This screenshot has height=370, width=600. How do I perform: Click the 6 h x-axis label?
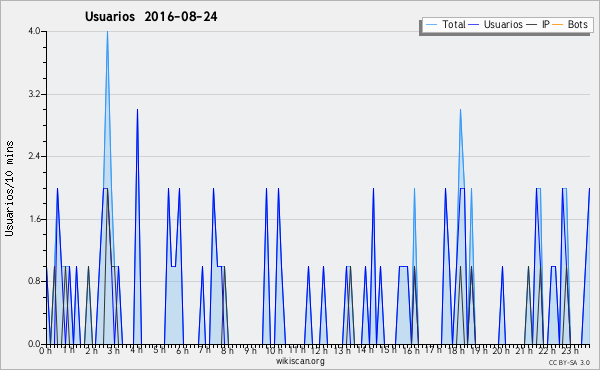(182, 351)
